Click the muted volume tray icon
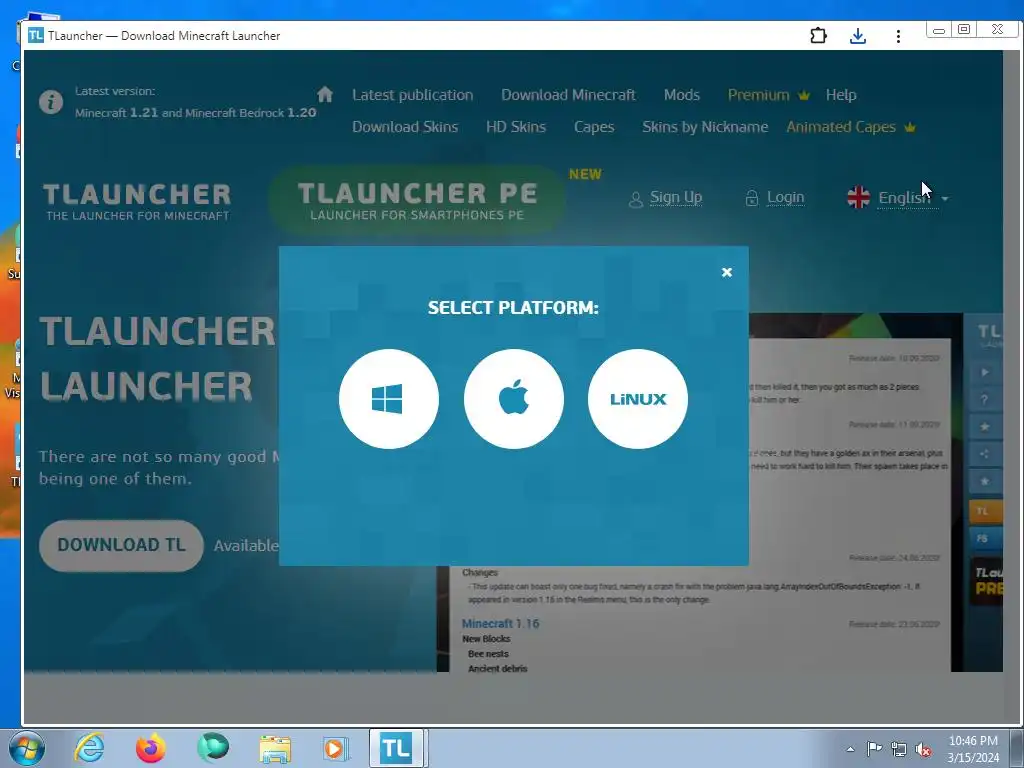1024x768 pixels. point(923,750)
